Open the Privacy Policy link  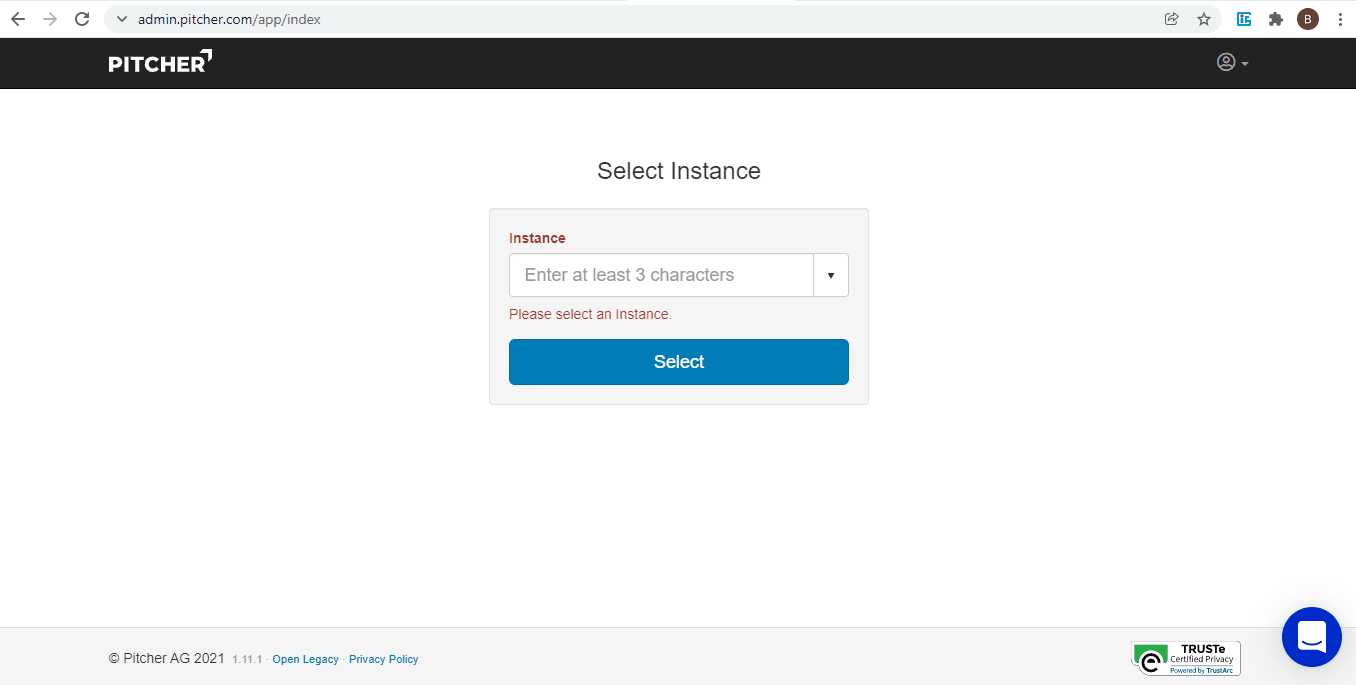click(384, 658)
